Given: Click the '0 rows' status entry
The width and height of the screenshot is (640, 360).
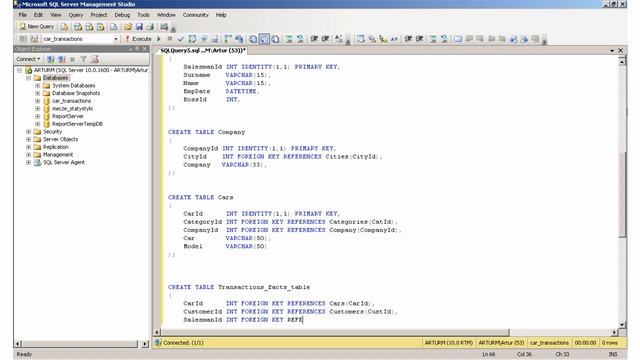Looking at the screenshot, I should click(609, 343).
